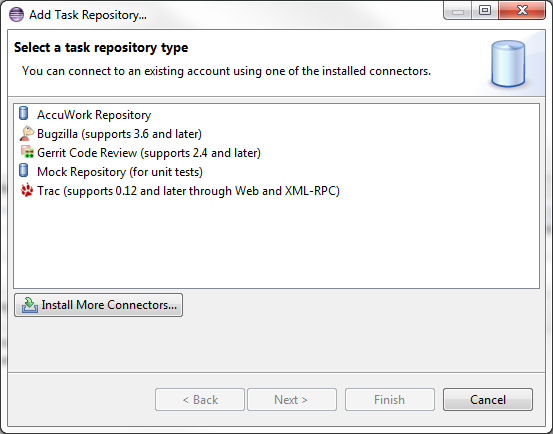Click the Bugzilla bug mascot icon
This screenshot has width=553, height=434.
tap(26, 133)
